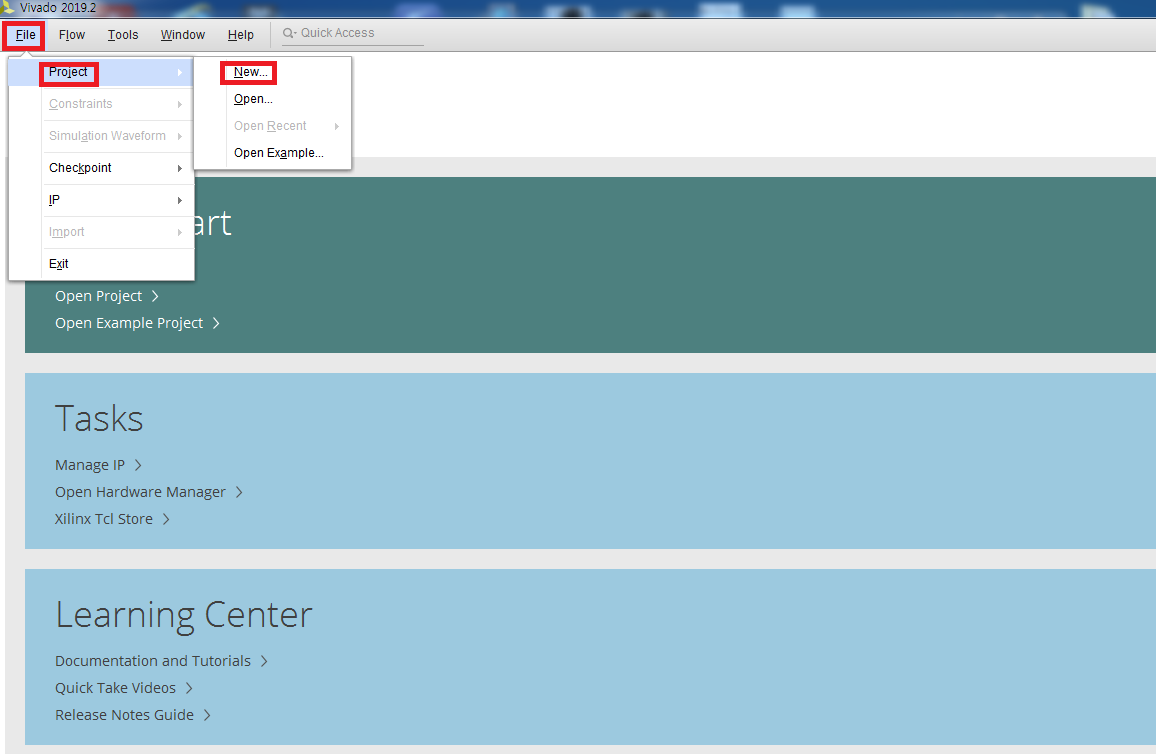Expand the Import submenu arrow
The width and height of the screenshot is (1156, 754).
(179, 232)
